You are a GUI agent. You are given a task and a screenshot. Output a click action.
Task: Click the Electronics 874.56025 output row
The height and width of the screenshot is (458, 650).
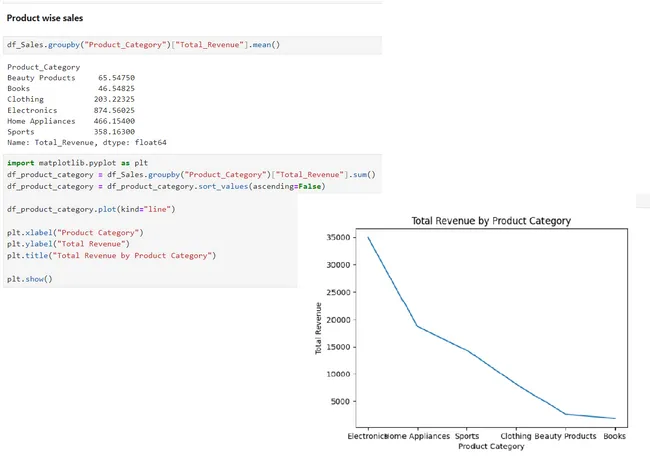[70, 110]
